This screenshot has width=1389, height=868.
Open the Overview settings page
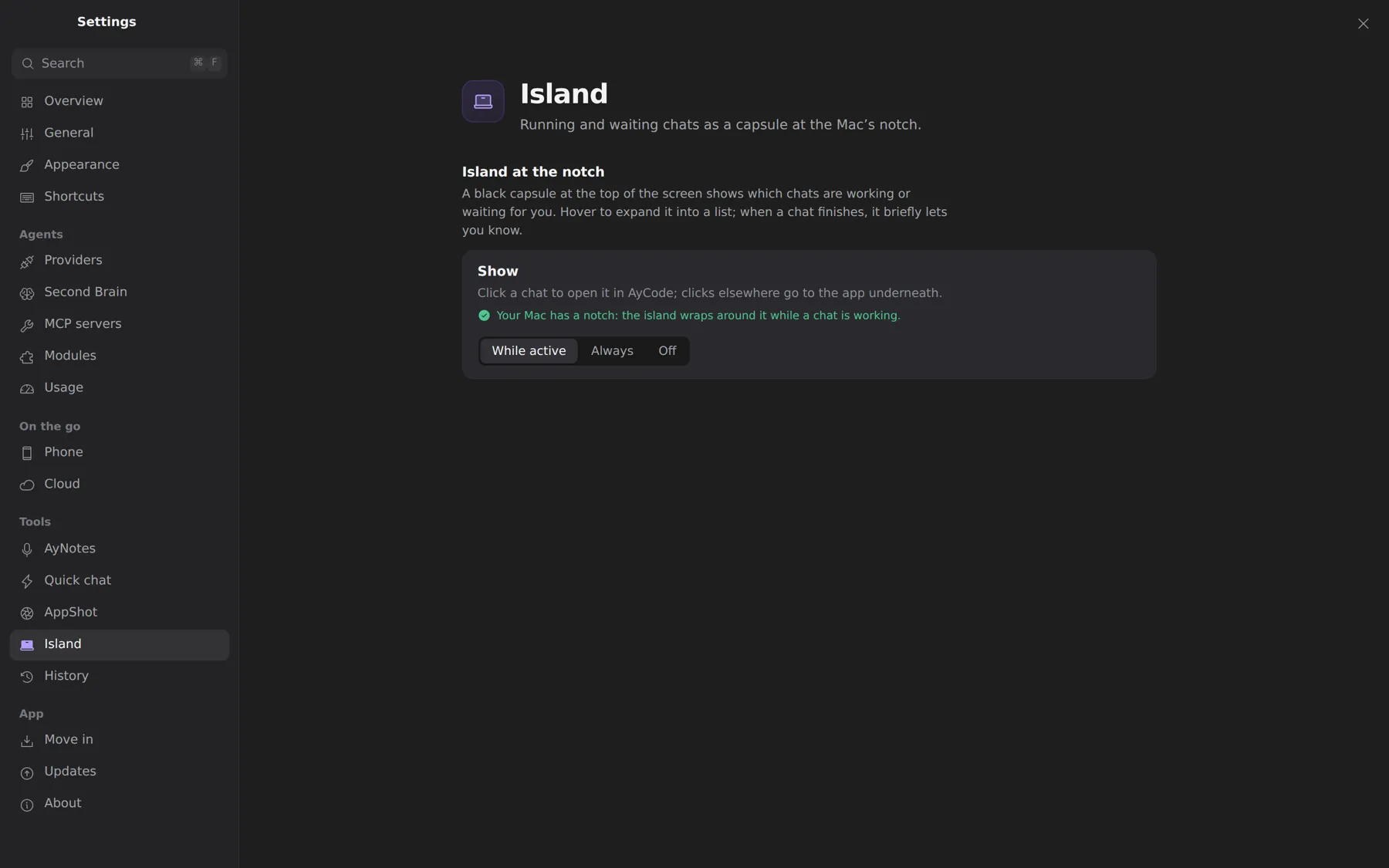point(120,101)
